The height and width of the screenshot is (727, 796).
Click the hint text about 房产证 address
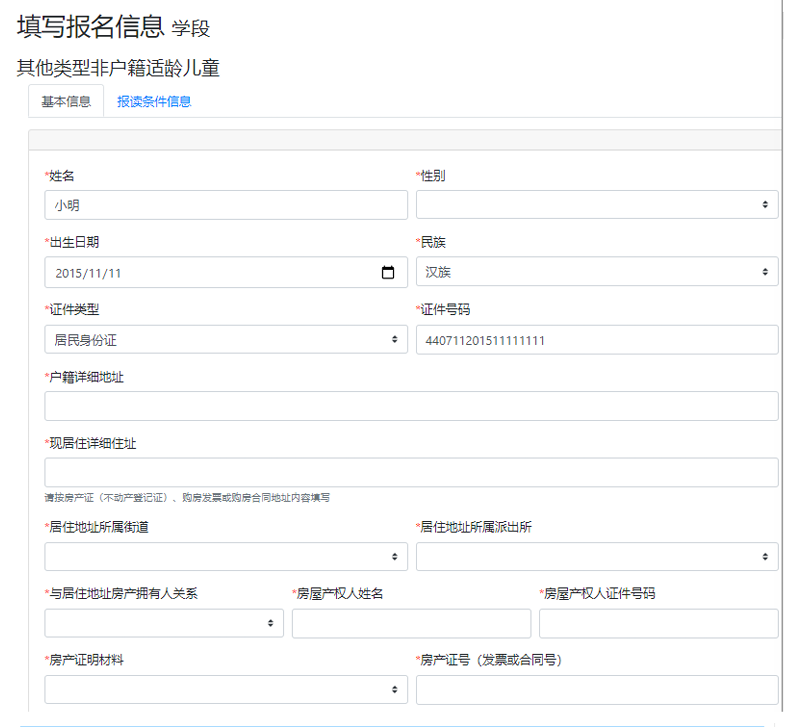click(187, 498)
